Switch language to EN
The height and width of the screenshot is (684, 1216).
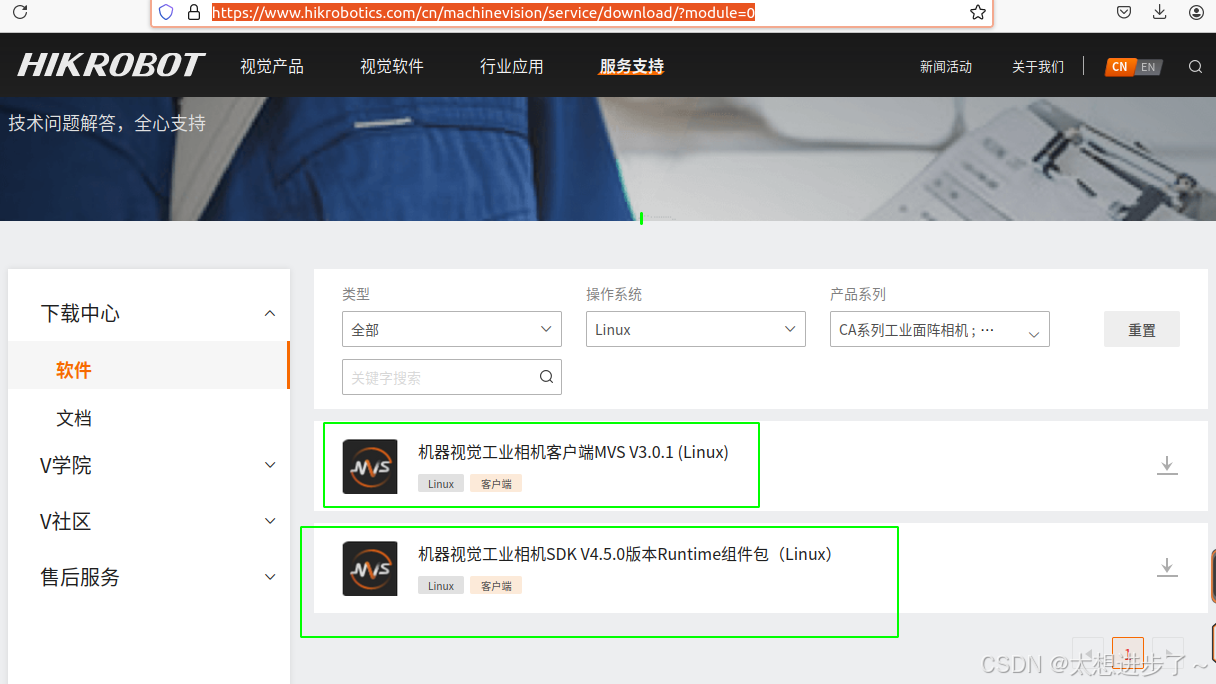click(x=1148, y=67)
